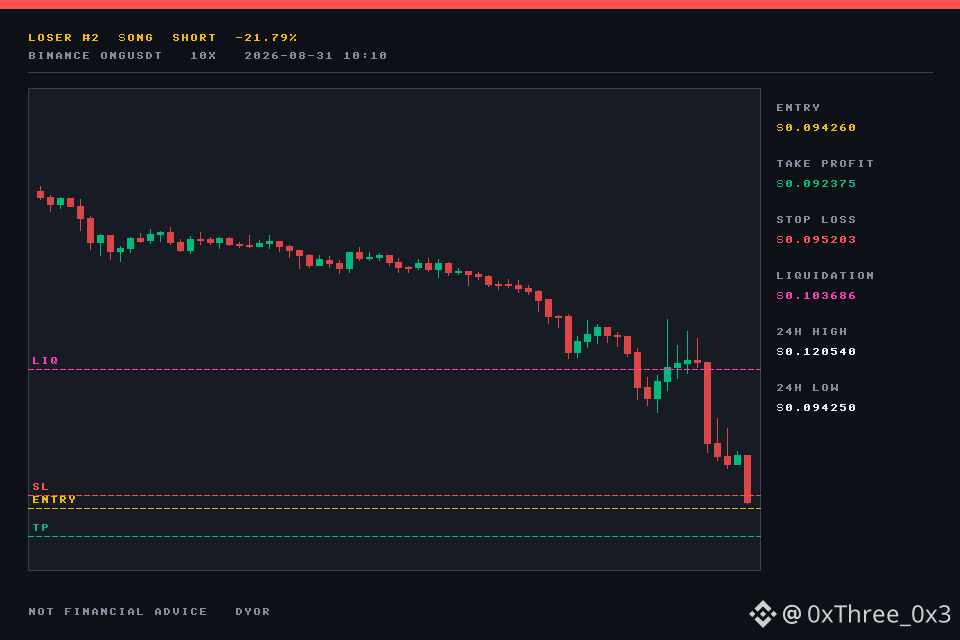This screenshot has width=960, height=640.
Task: Select the LOSER #2 title text
Action: (x=64, y=37)
